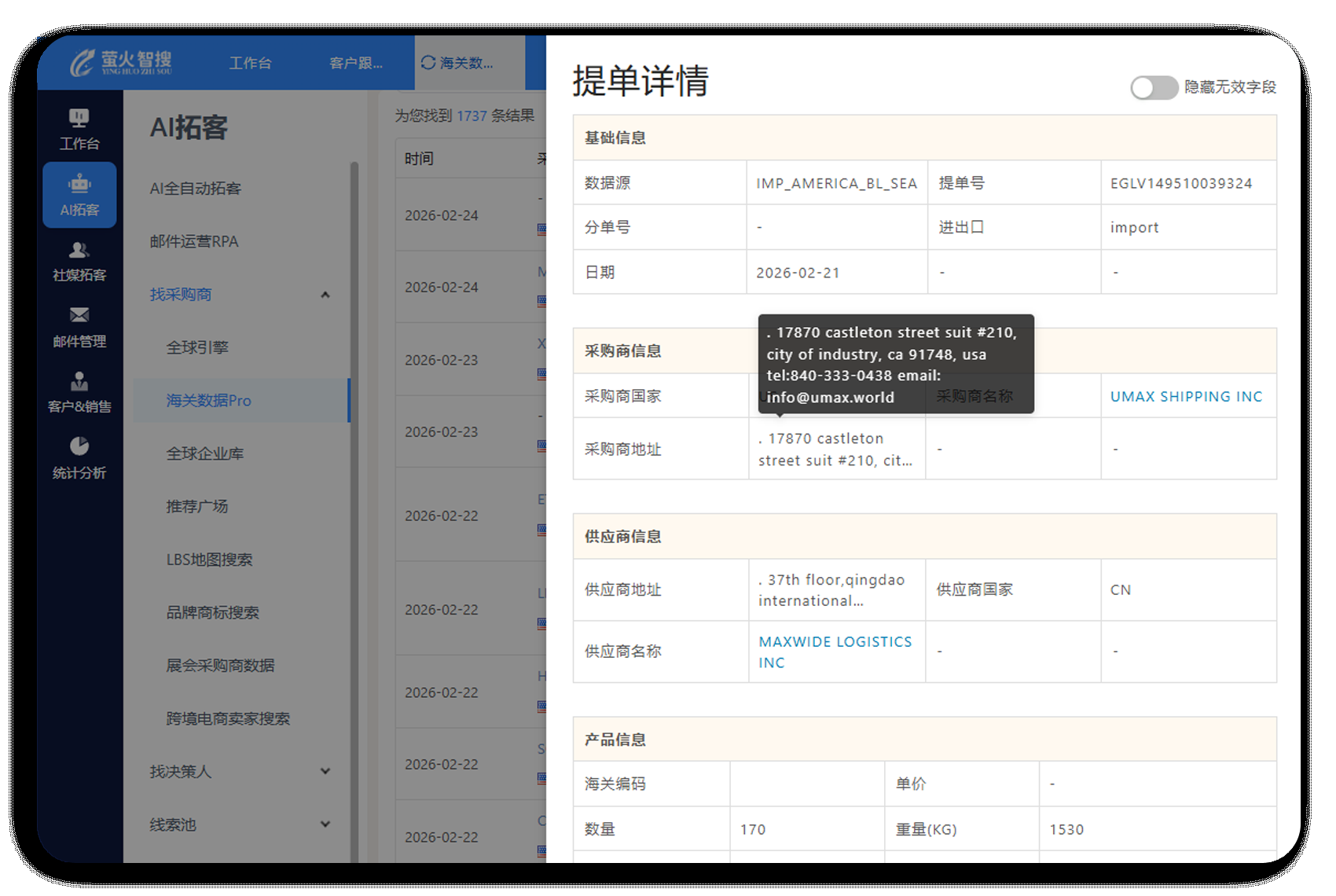Click the side menu vertical scrollbar
1336x896 pixels.
354,472
